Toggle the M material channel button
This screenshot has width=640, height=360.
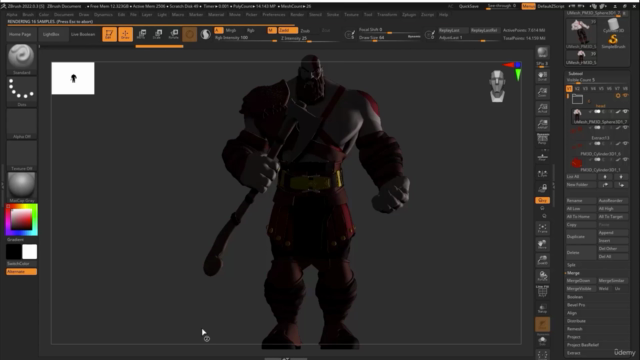[x=271, y=30]
